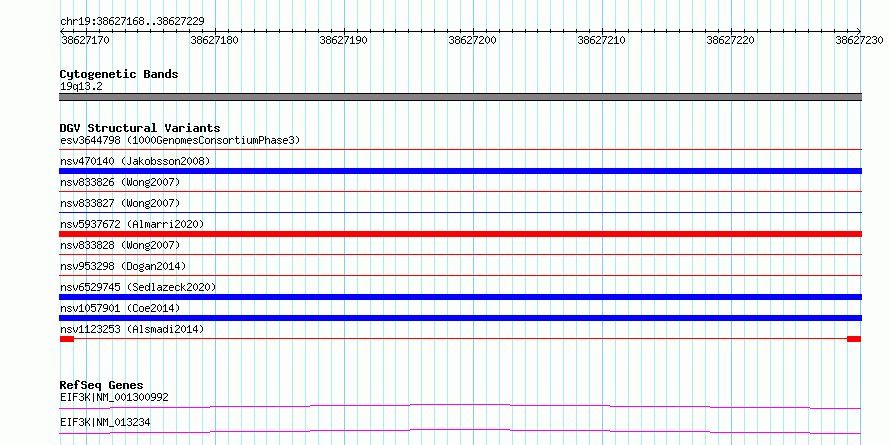Select the Cytogenetic Bands track title
This screenshot has height=445, width=890.
point(119,74)
